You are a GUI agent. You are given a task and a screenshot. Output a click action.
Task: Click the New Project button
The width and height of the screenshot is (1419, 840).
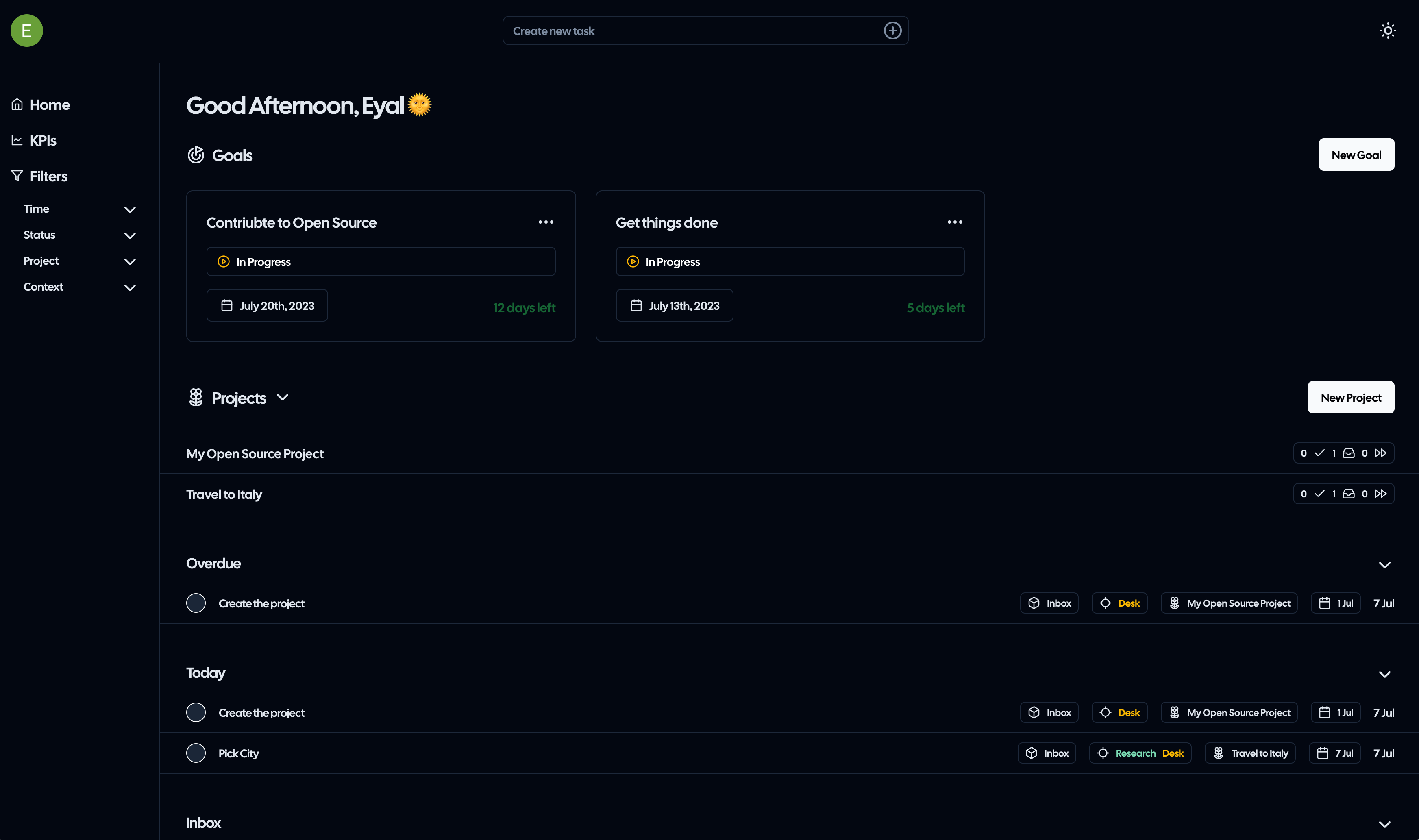click(1351, 397)
